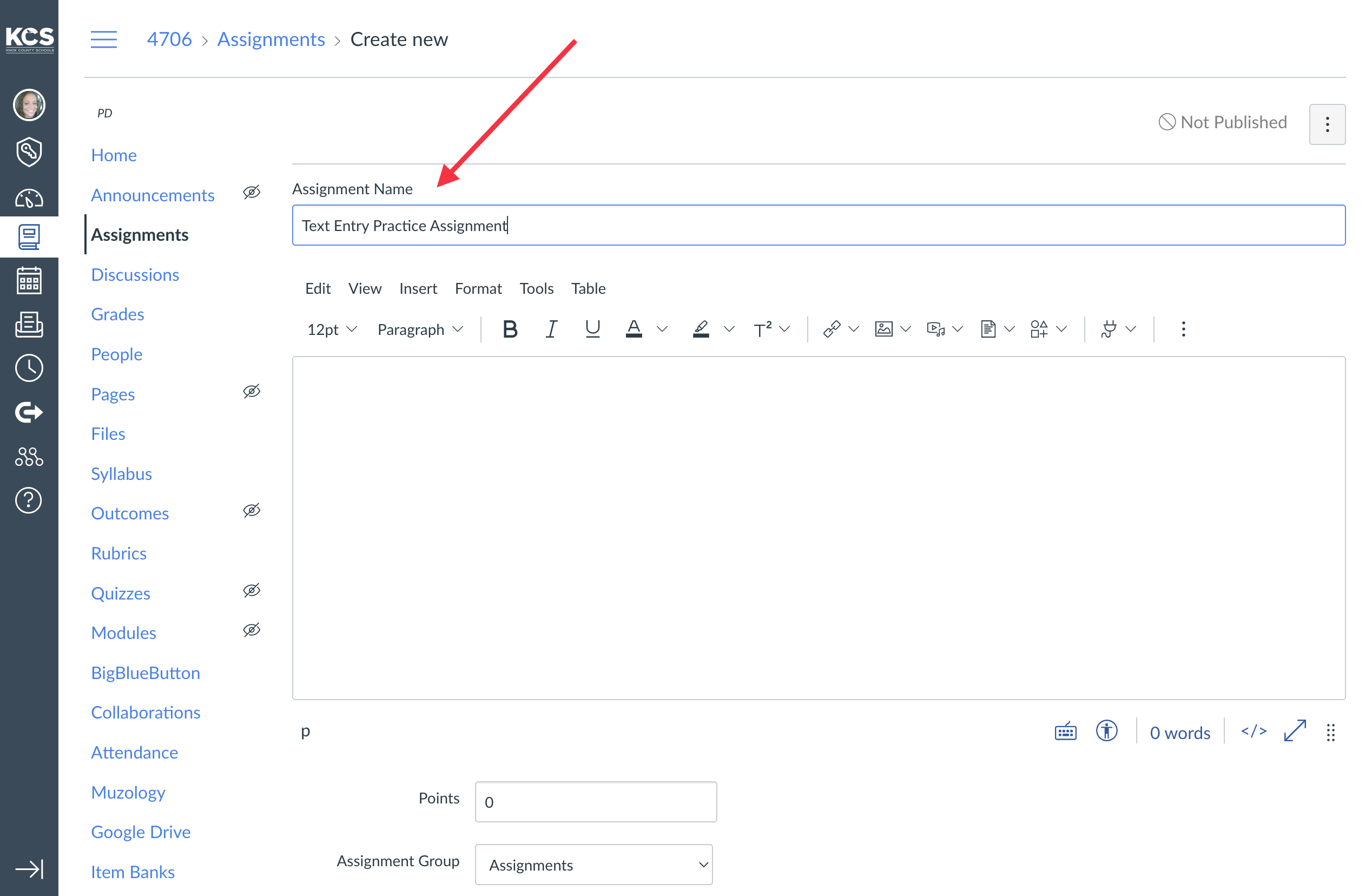Open the Calendar icon in global nav
The width and height of the screenshot is (1372, 896).
pos(29,281)
